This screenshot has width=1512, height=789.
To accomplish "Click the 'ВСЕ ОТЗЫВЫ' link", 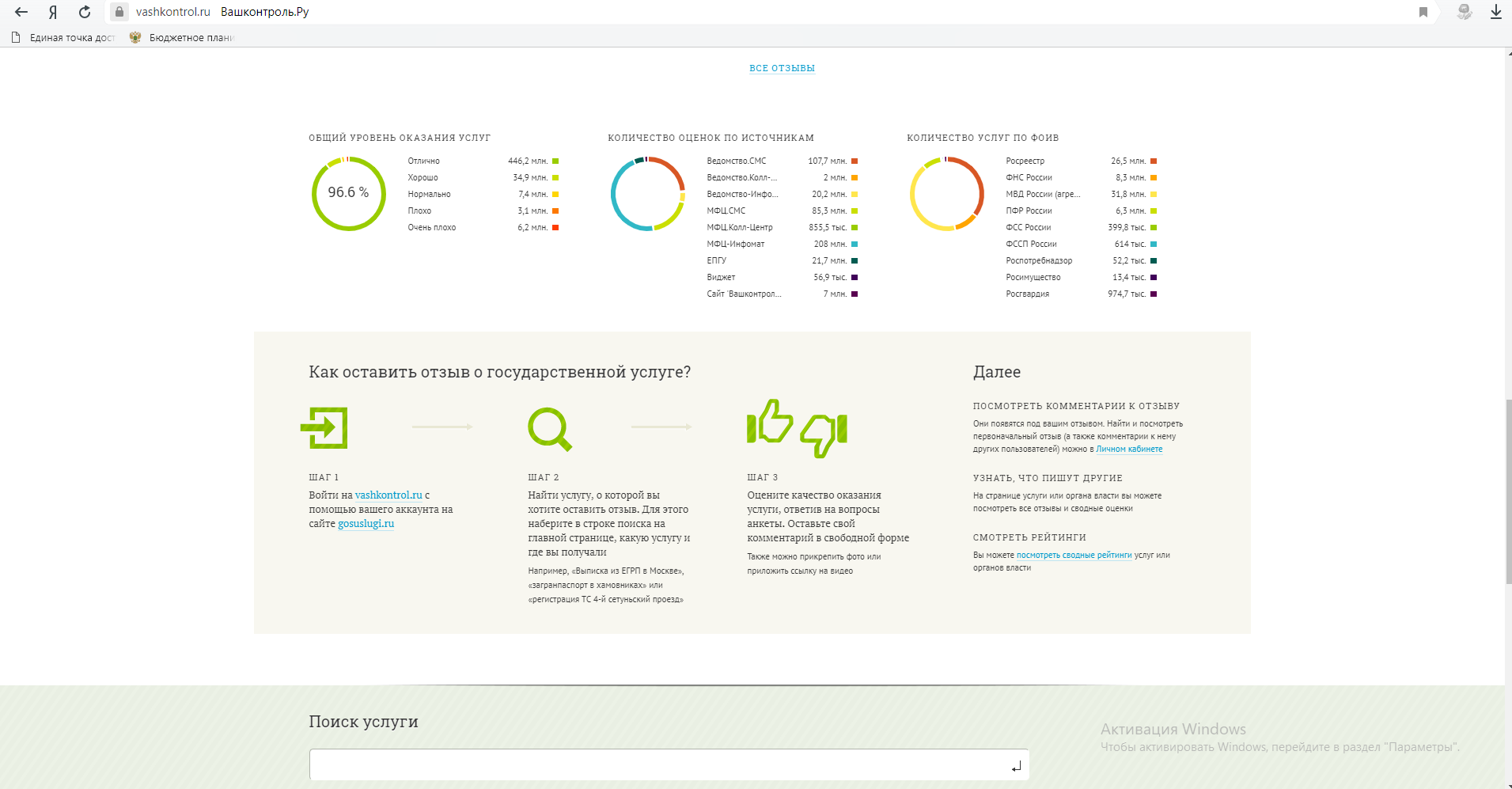I will tap(782, 68).
